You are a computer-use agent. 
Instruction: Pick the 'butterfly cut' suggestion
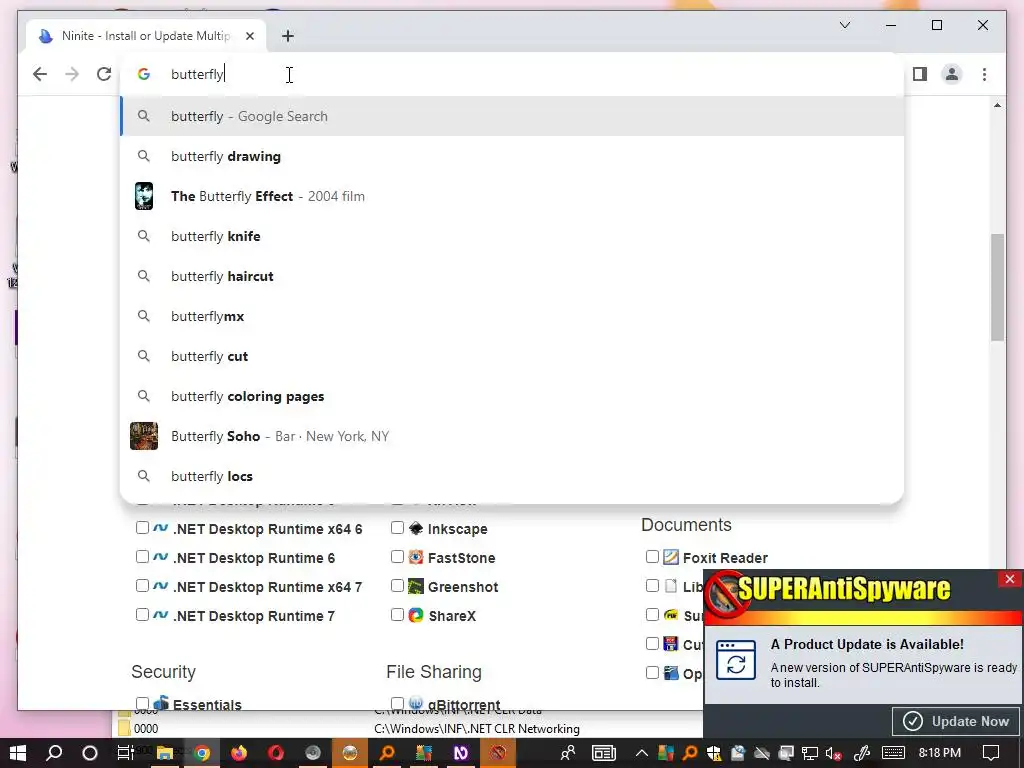[512, 356]
